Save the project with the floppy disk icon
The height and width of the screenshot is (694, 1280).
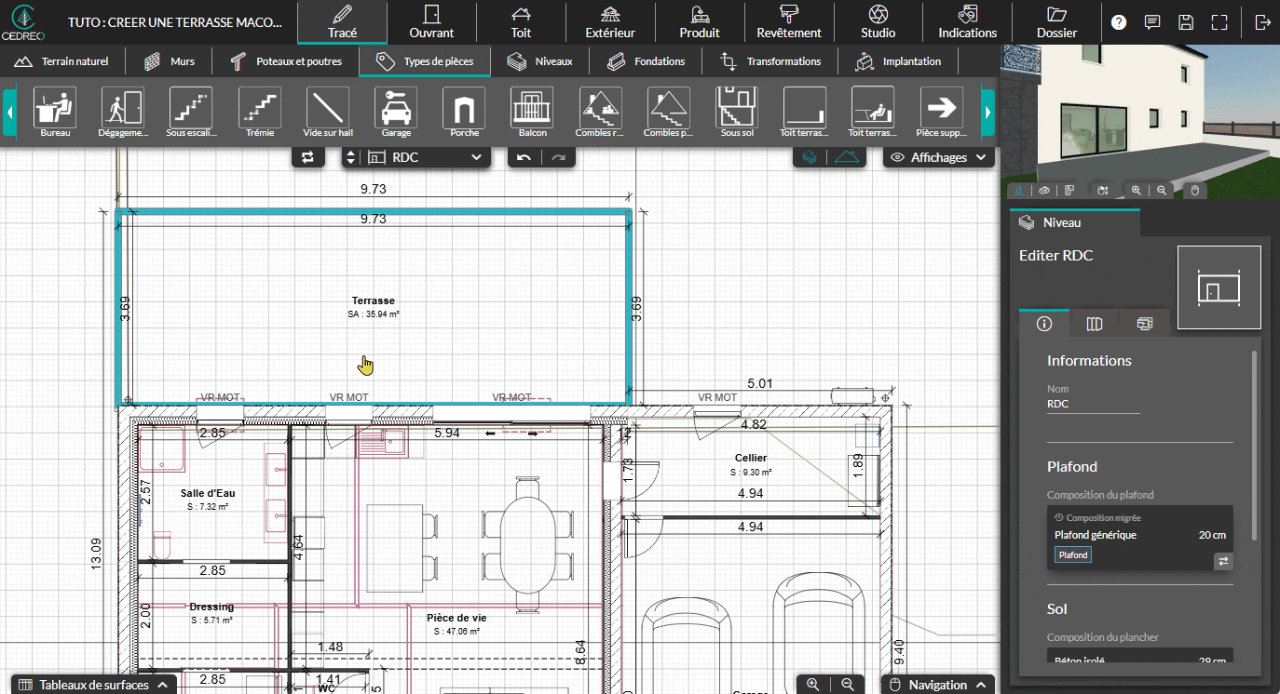click(x=1186, y=22)
